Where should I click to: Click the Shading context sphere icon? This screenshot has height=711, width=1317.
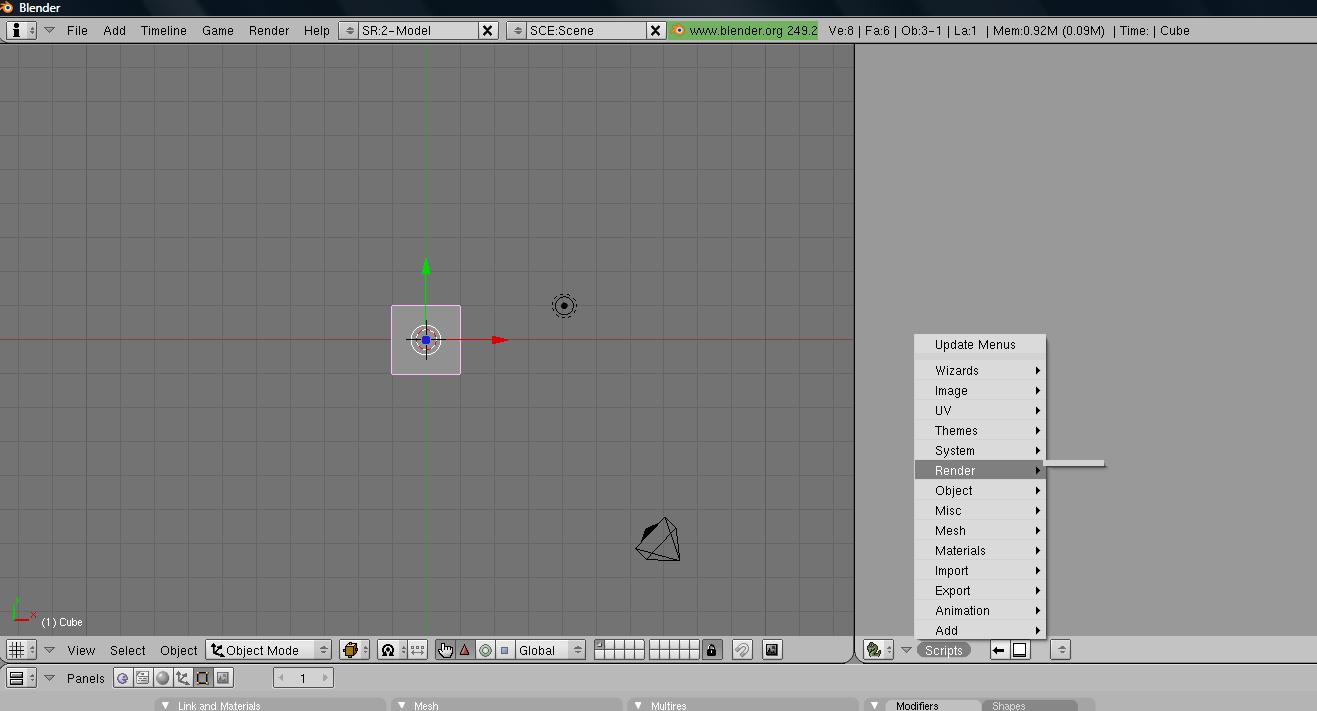point(163,678)
